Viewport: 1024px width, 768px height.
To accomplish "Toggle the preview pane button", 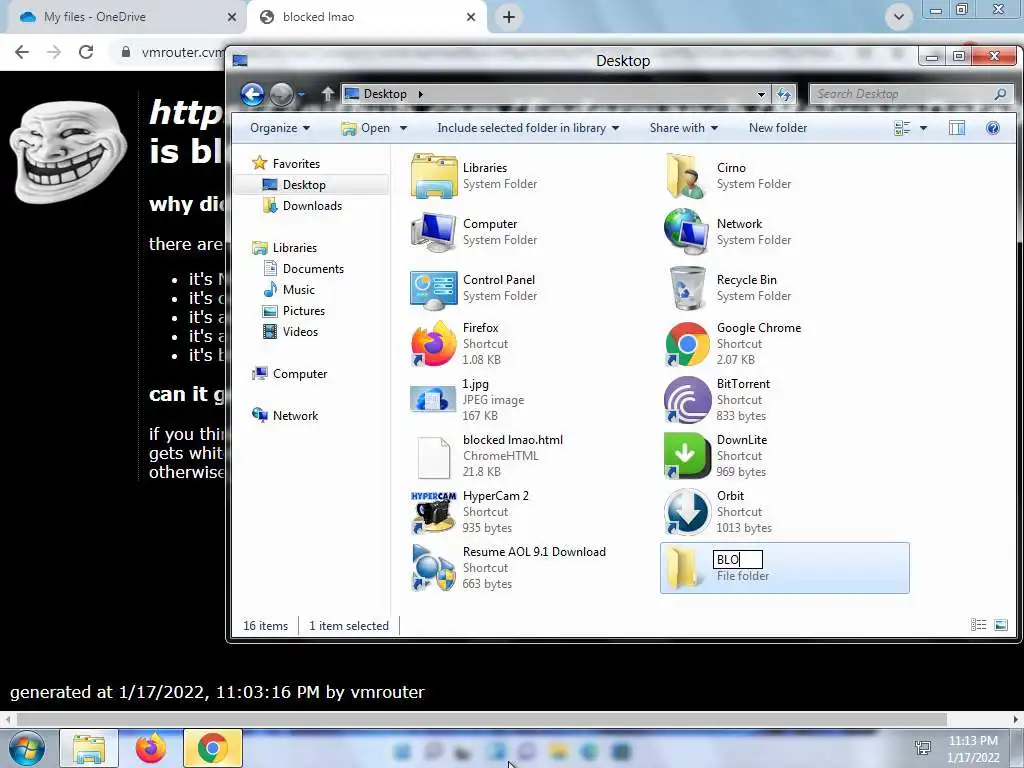I will tap(957, 128).
